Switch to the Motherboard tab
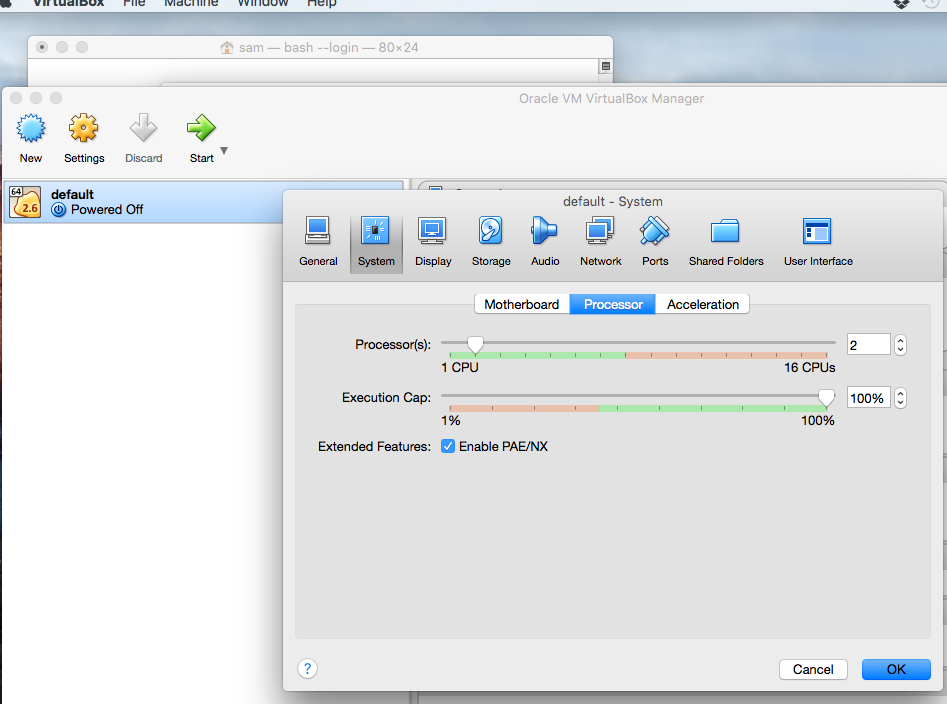This screenshot has width=947, height=704. pos(522,304)
